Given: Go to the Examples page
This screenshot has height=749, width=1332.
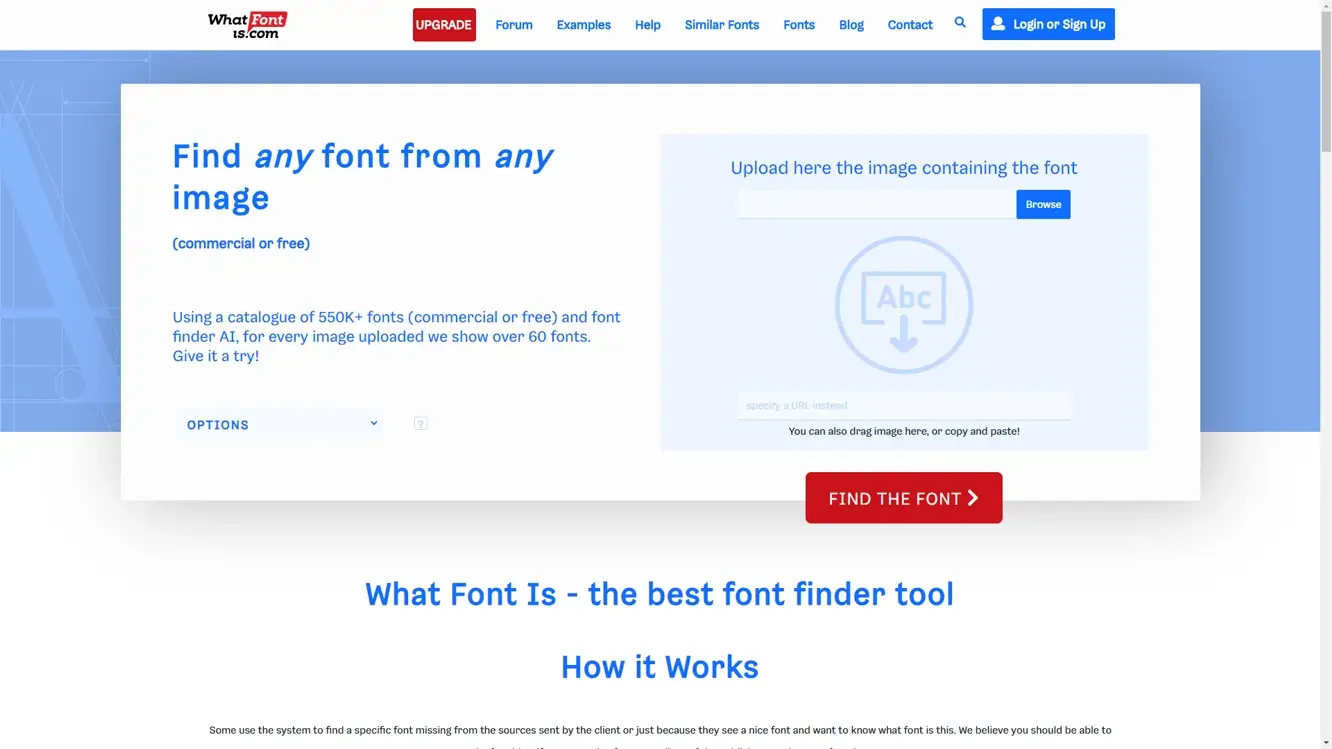Looking at the screenshot, I should click(x=583, y=25).
